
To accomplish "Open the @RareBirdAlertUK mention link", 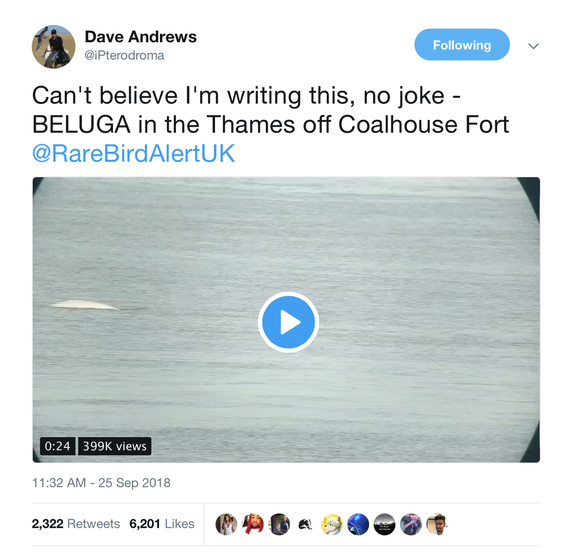I will click(134, 153).
